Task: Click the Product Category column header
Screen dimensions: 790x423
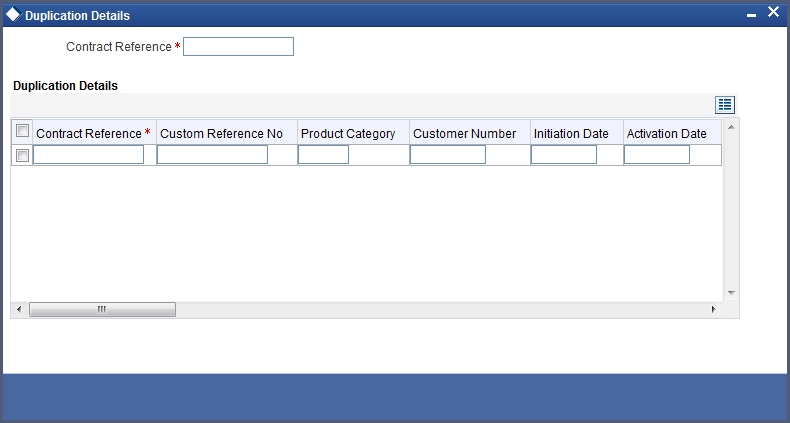Action: point(353,133)
